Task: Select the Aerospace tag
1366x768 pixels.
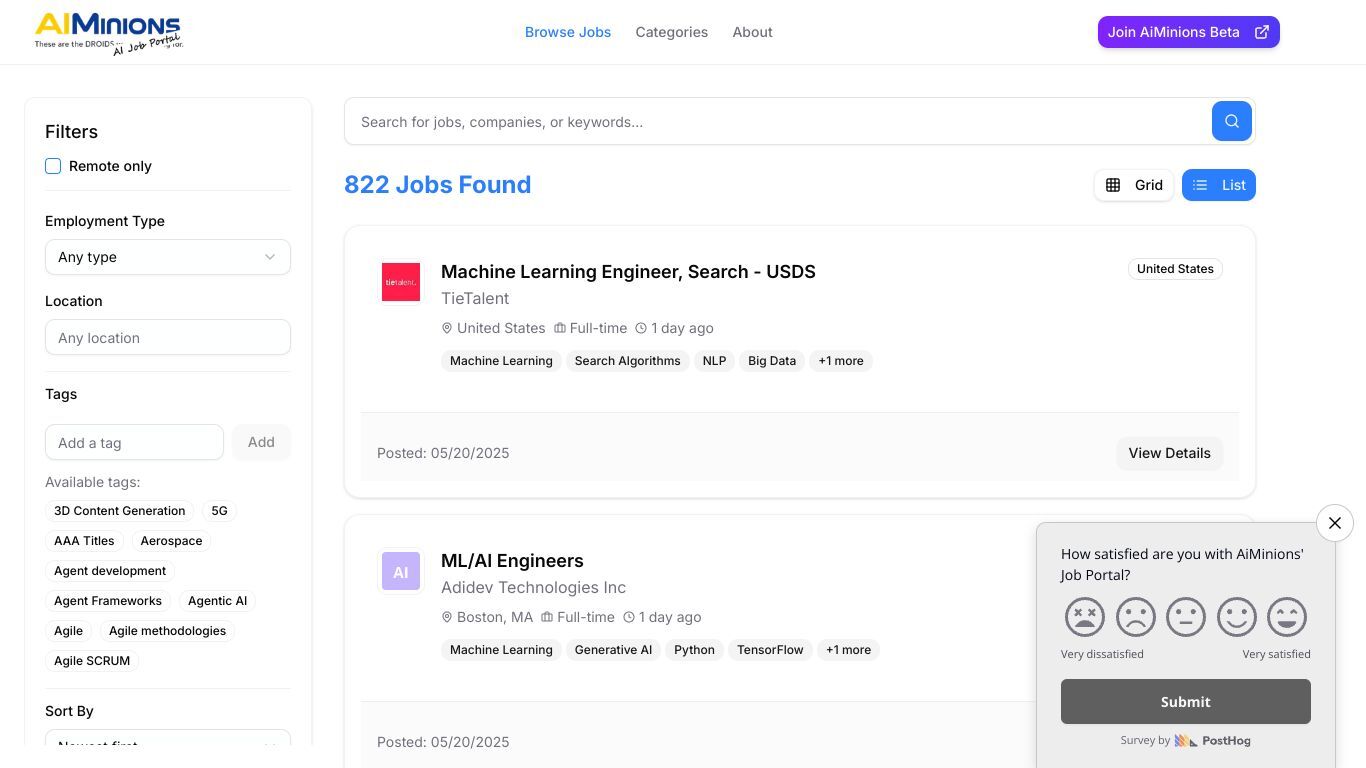Action: (171, 541)
